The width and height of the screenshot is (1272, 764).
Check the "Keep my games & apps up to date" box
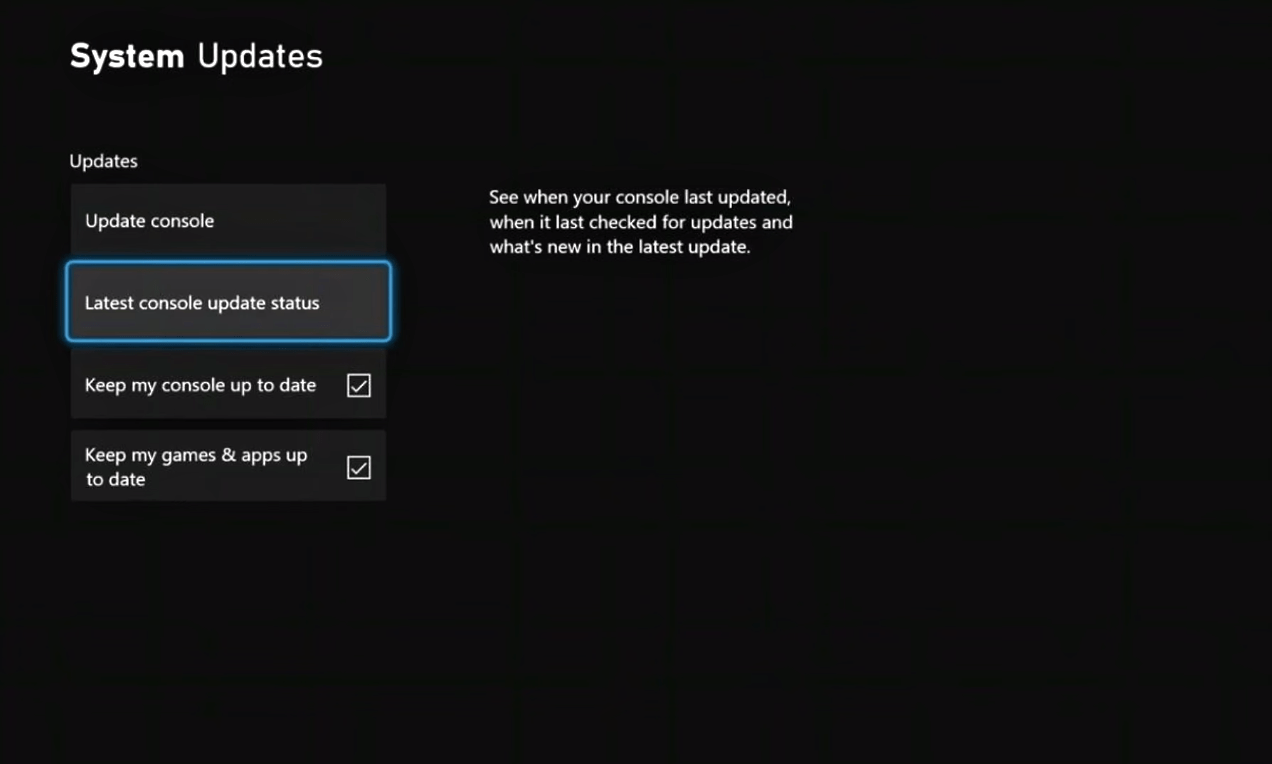358,466
